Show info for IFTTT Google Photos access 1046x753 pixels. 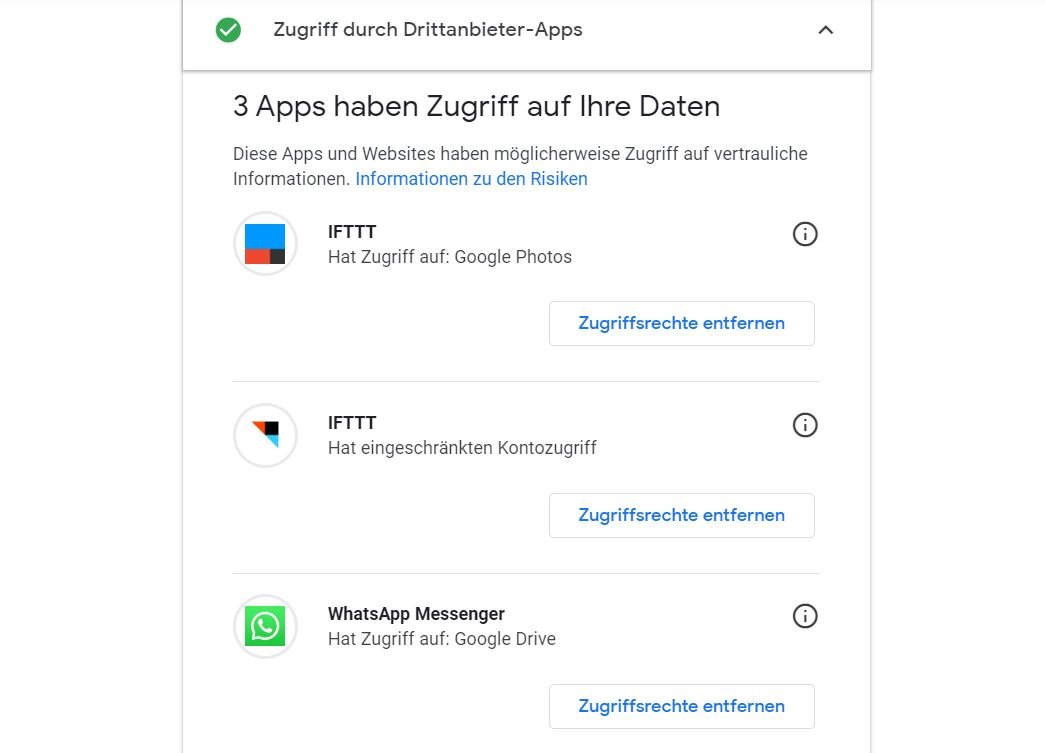(x=805, y=234)
